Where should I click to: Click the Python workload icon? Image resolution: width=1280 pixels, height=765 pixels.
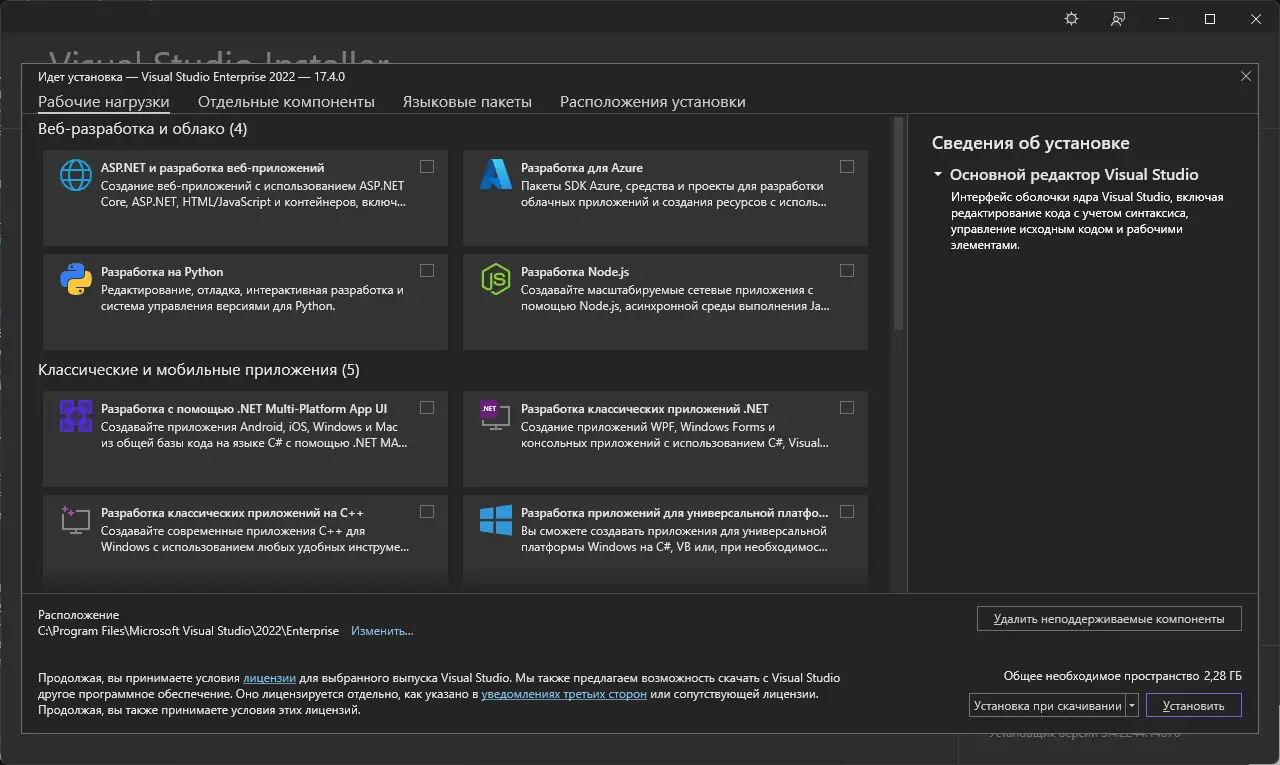76,279
